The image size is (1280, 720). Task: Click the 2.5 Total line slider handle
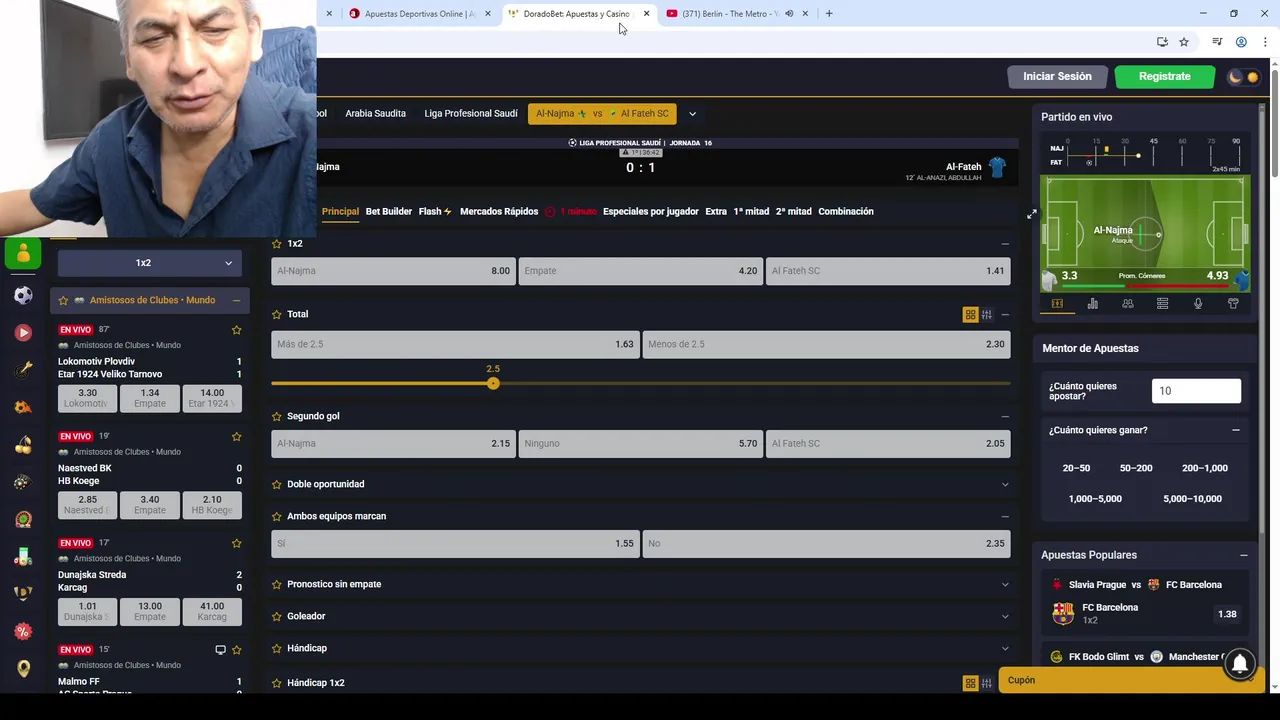point(493,383)
